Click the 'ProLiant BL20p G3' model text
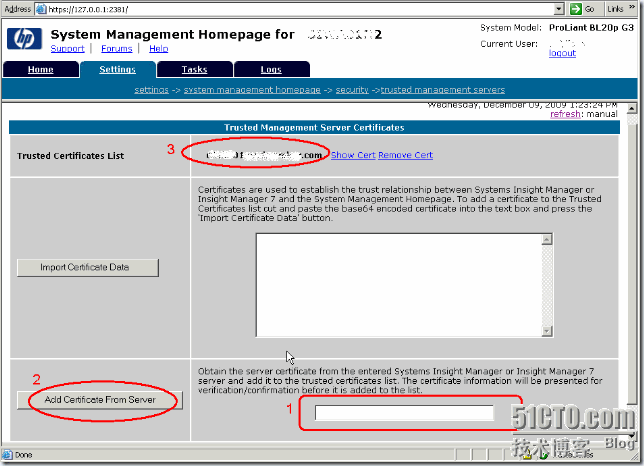 pyautogui.click(x=591, y=28)
